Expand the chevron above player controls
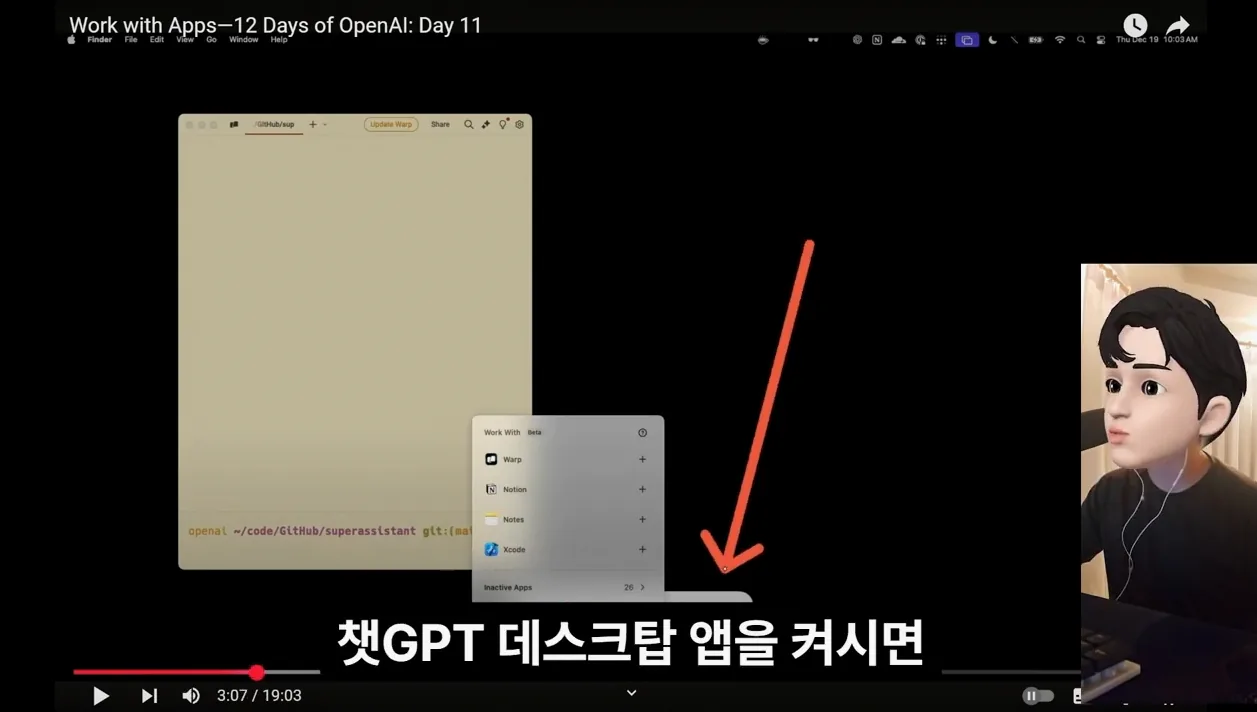Image resolution: width=1257 pixels, height=712 pixels. [x=631, y=692]
